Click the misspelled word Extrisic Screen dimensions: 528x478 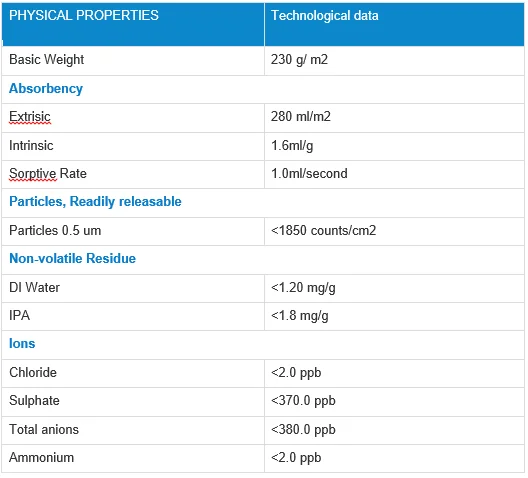coord(30,117)
